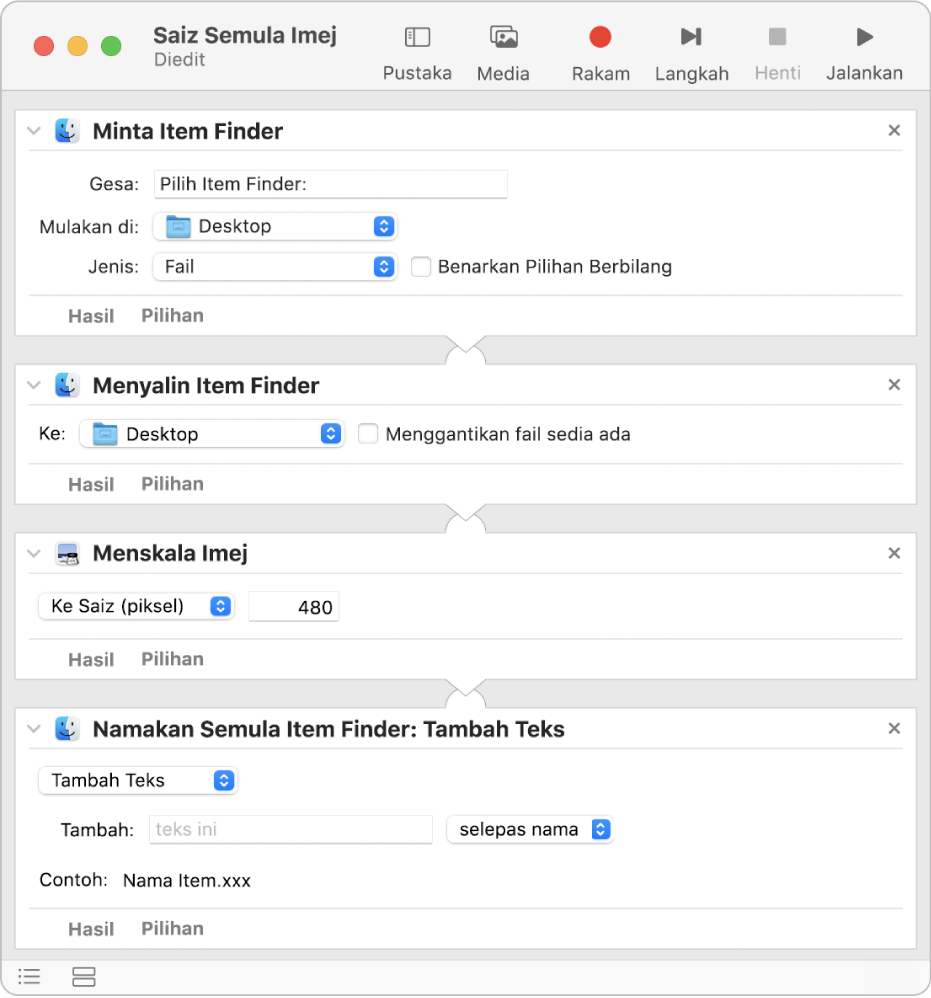The height and width of the screenshot is (998, 931).
Task: Enable Benarkan Pilihan Berbilang checkbox
Action: point(421,267)
